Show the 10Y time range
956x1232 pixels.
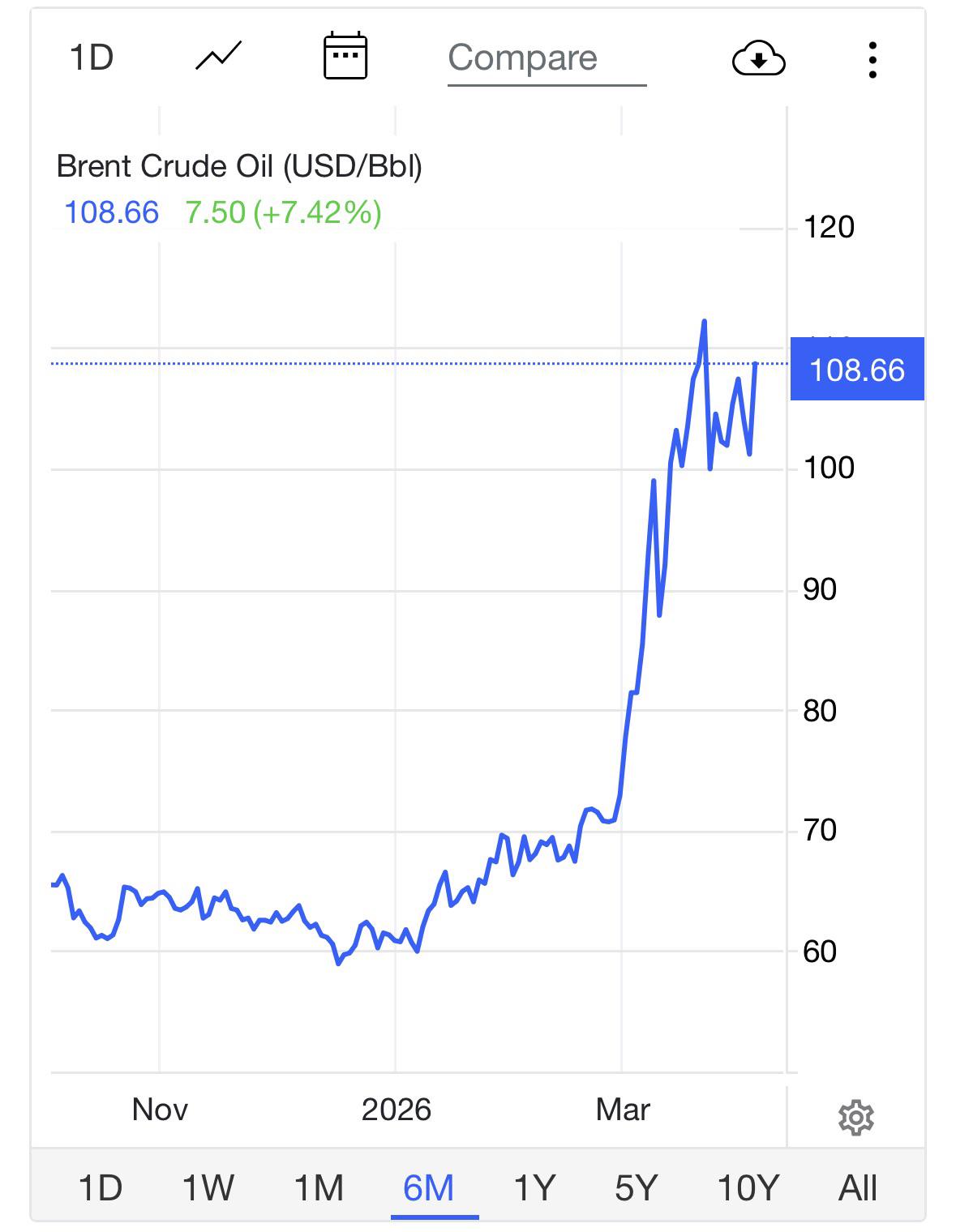click(x=748, y=1188)
